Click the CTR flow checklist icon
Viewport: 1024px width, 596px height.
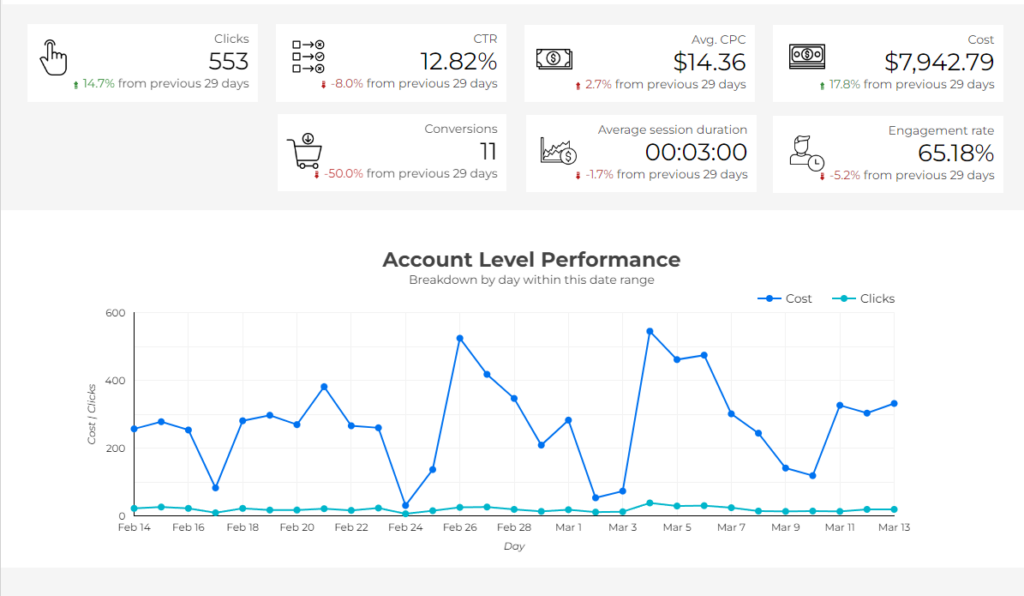(x=308, y=57)
